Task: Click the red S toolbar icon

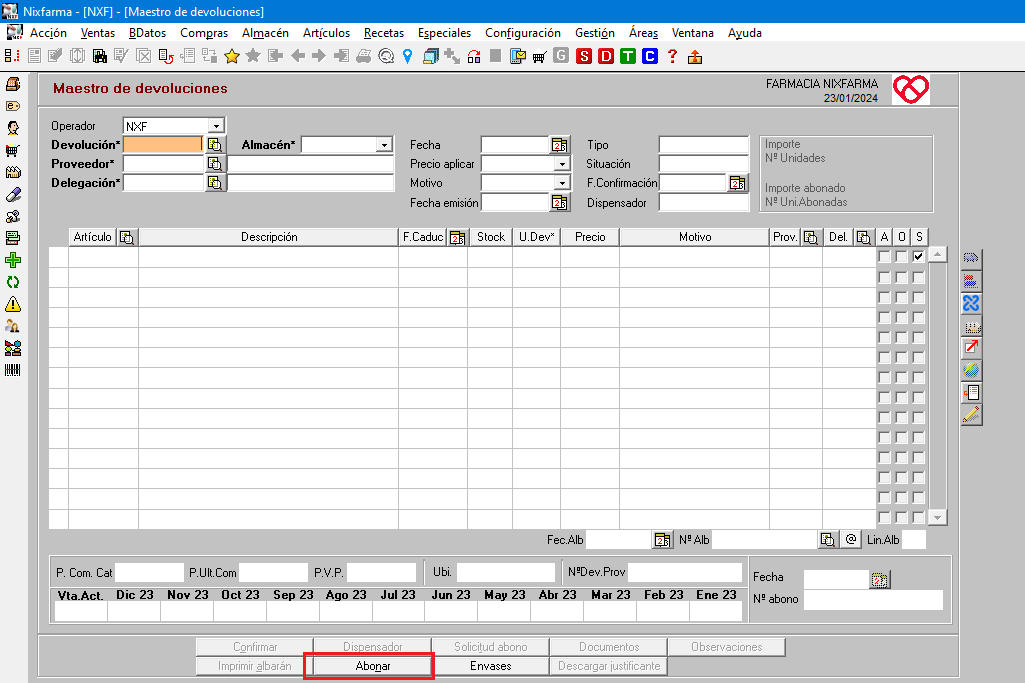Action: [584, 56]
